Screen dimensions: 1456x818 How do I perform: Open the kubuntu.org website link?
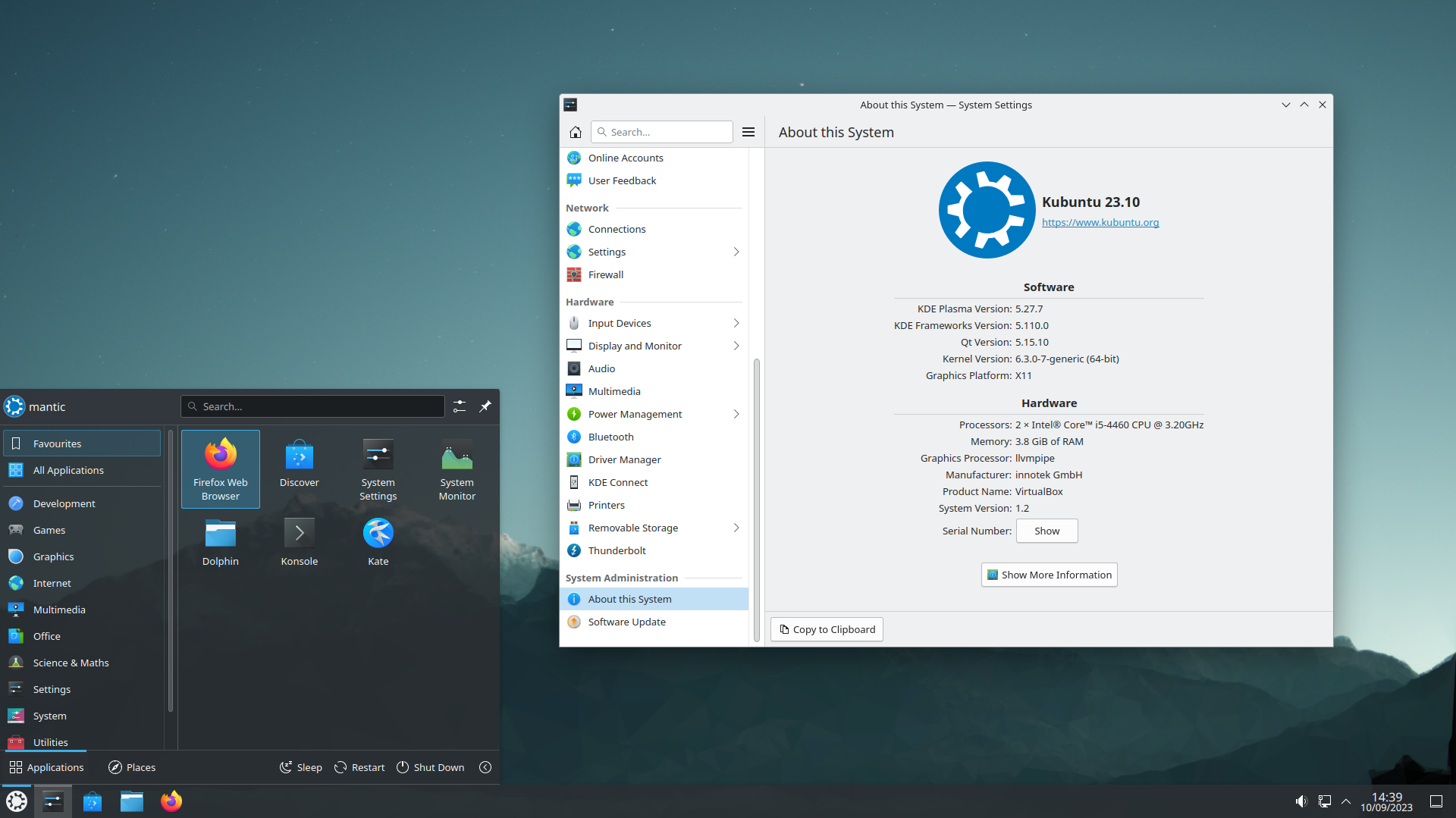click(x=1100, y=222)
